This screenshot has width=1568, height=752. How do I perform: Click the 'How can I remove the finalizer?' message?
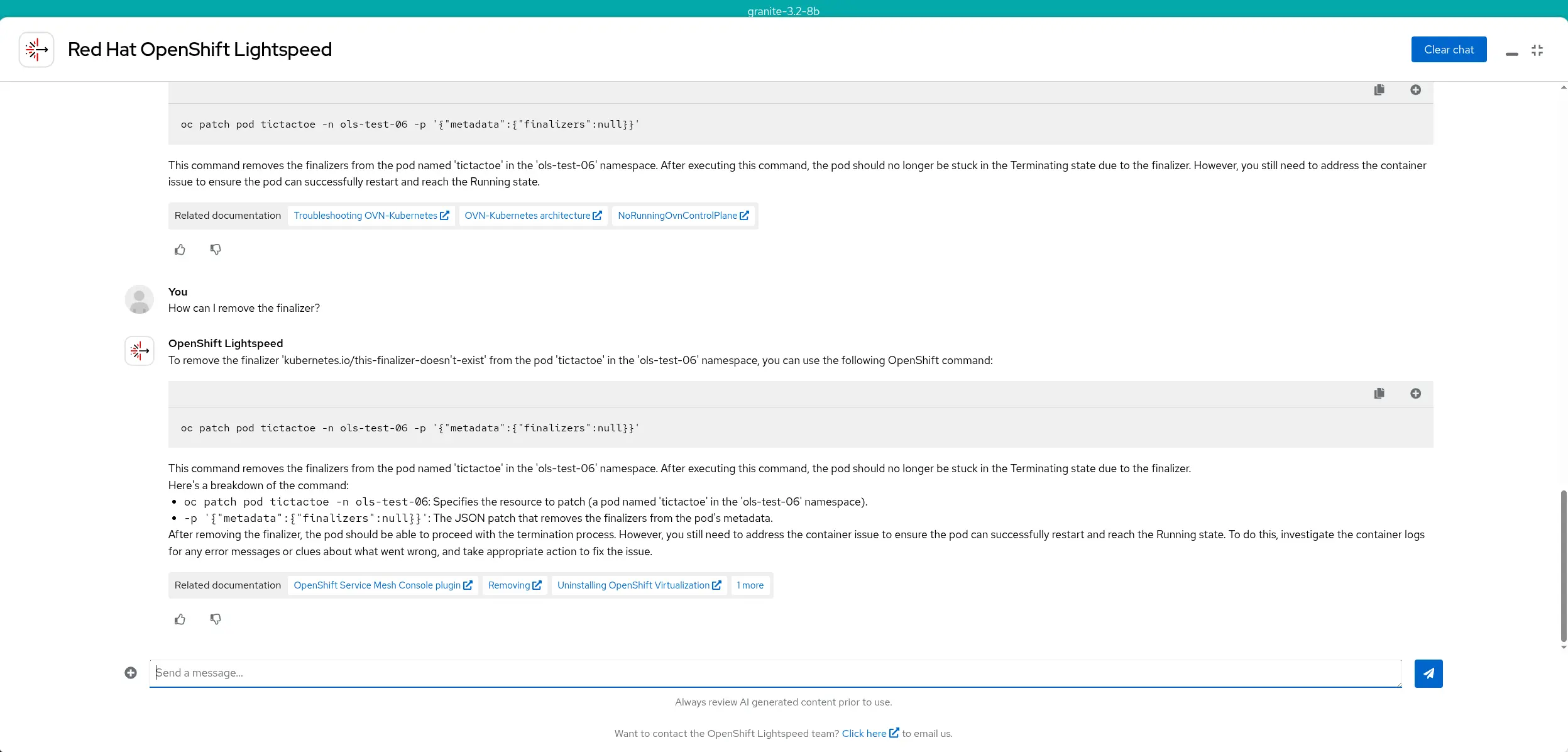tap(244, 308)
